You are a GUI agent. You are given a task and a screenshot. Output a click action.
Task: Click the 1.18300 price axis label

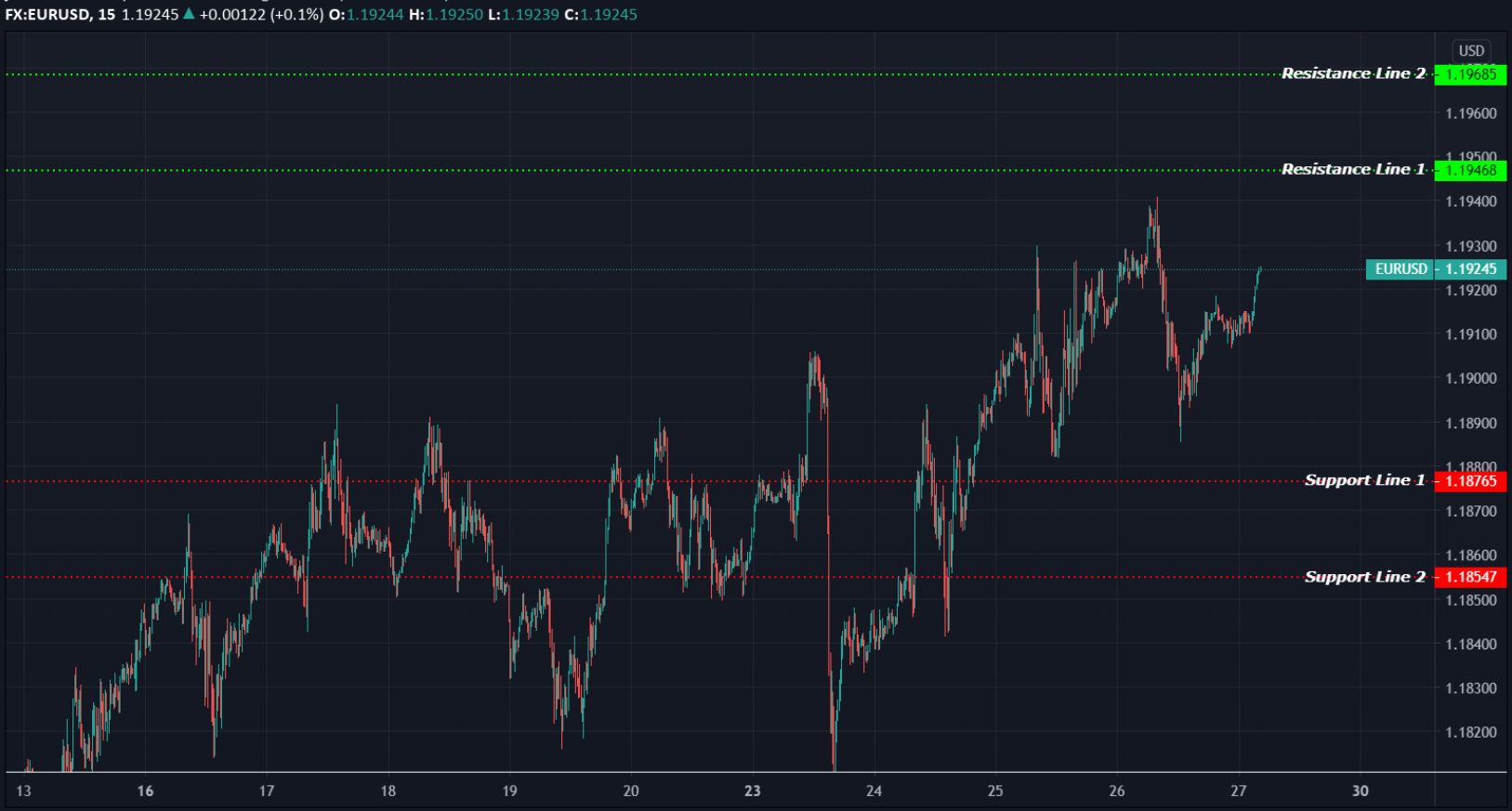1471,688
